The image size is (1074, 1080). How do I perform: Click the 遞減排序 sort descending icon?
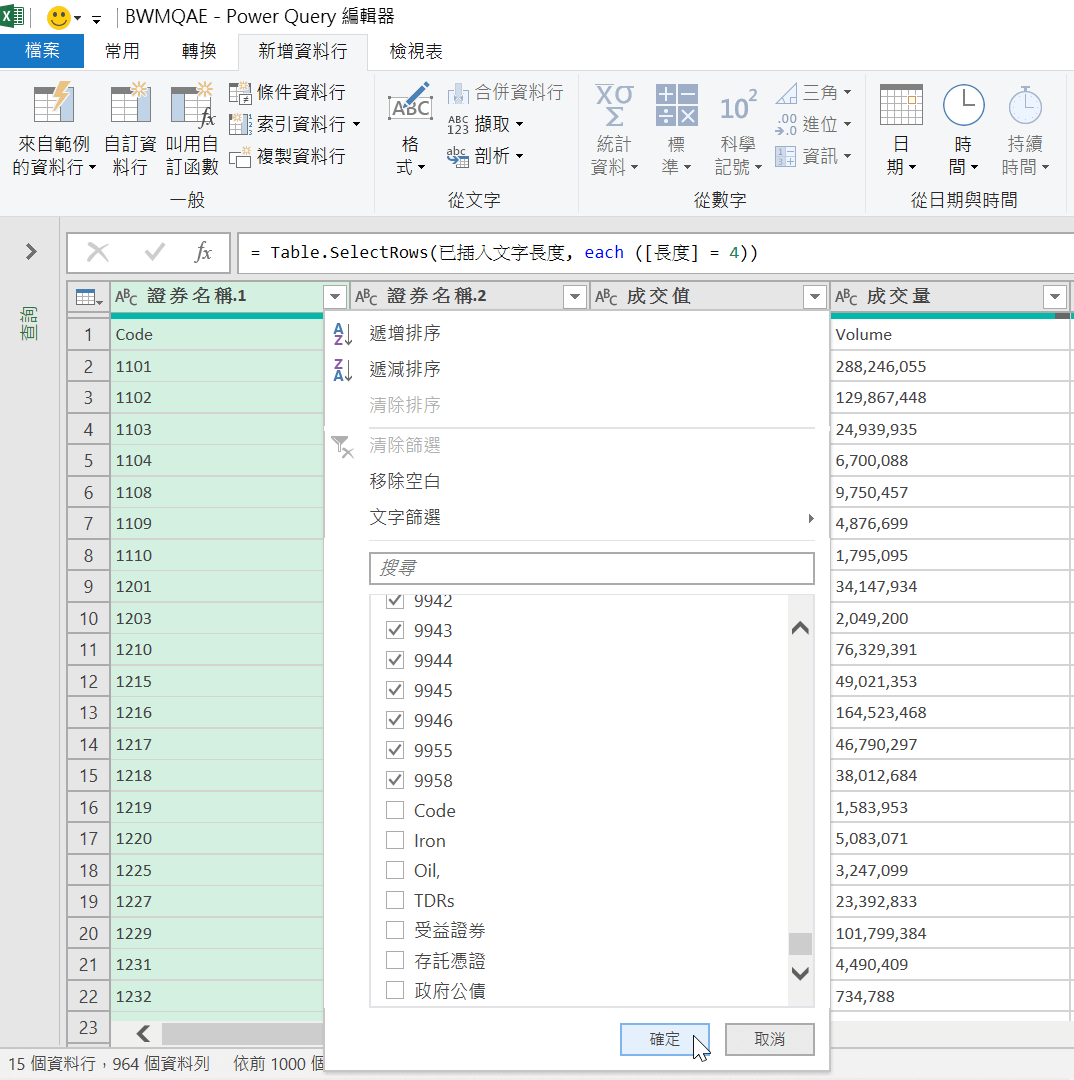click(342, 370)
